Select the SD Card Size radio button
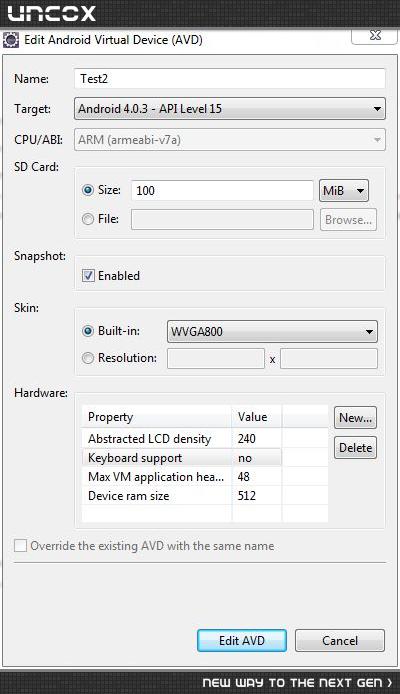 (x=88, y=190)
